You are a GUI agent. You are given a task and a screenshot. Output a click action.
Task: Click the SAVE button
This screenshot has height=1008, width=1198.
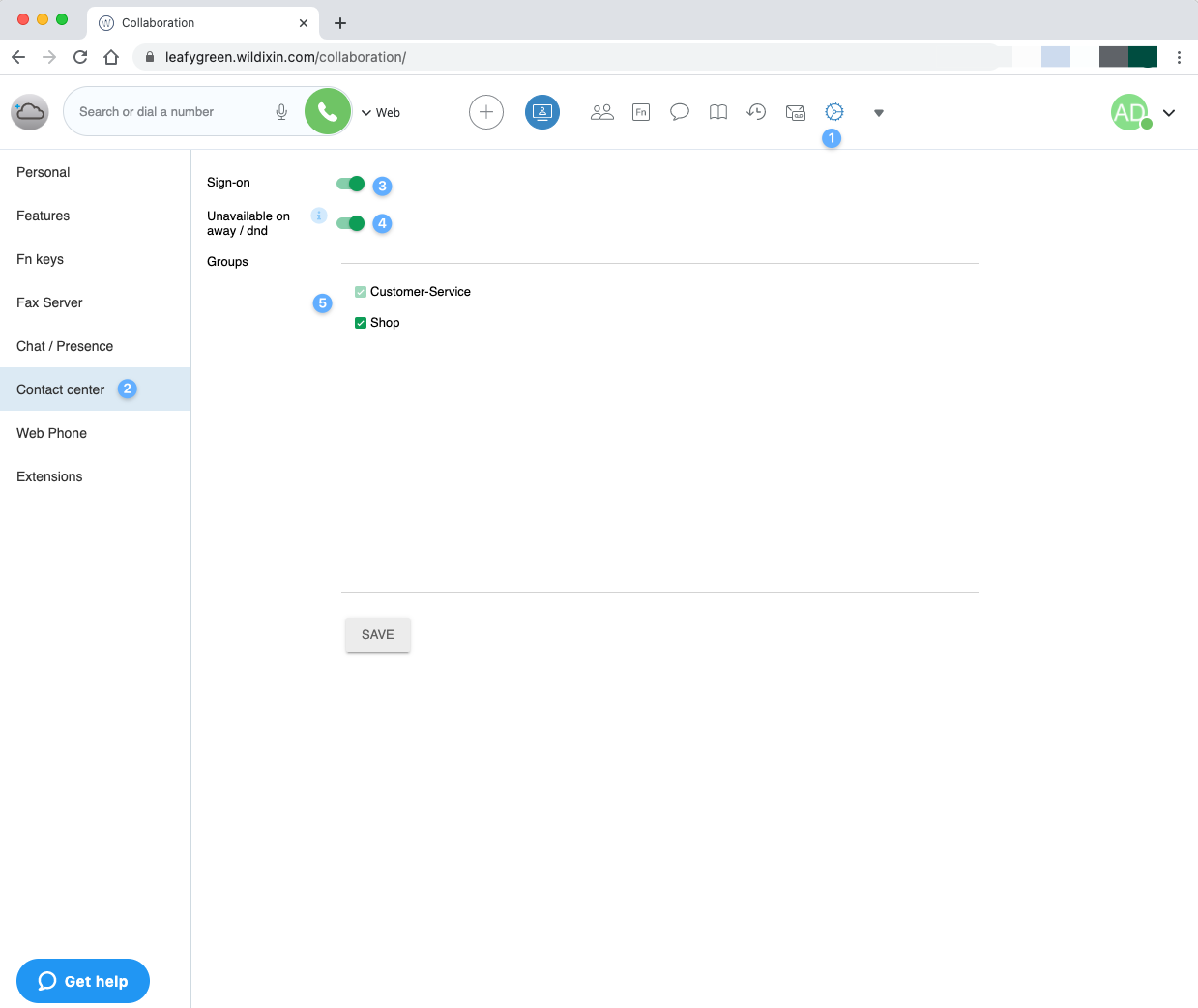point(377,635)
